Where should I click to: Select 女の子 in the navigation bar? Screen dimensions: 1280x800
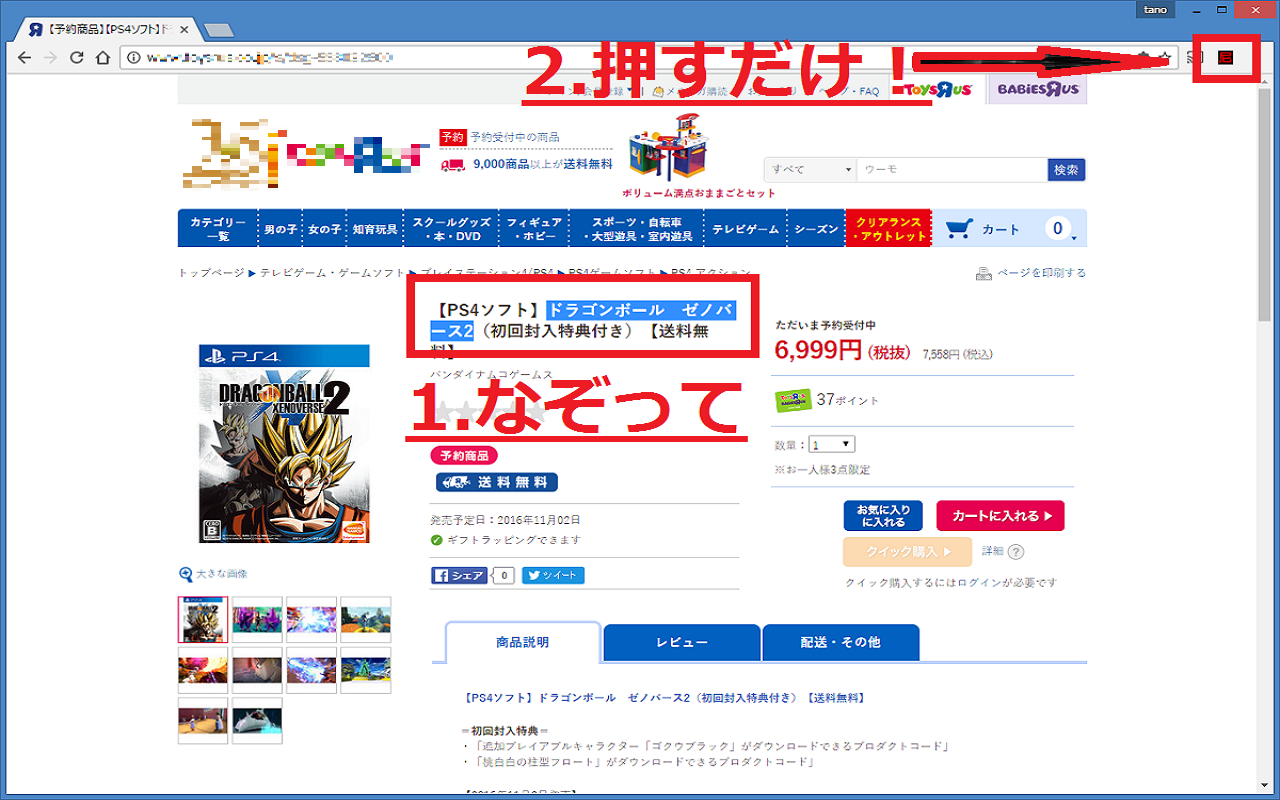(x=324, y=229)
